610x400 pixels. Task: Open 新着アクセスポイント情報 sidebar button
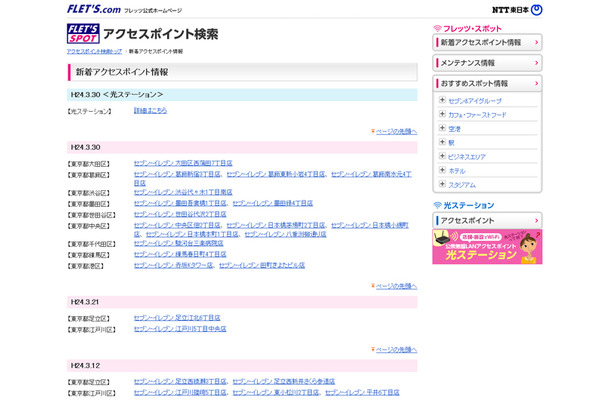487,42
